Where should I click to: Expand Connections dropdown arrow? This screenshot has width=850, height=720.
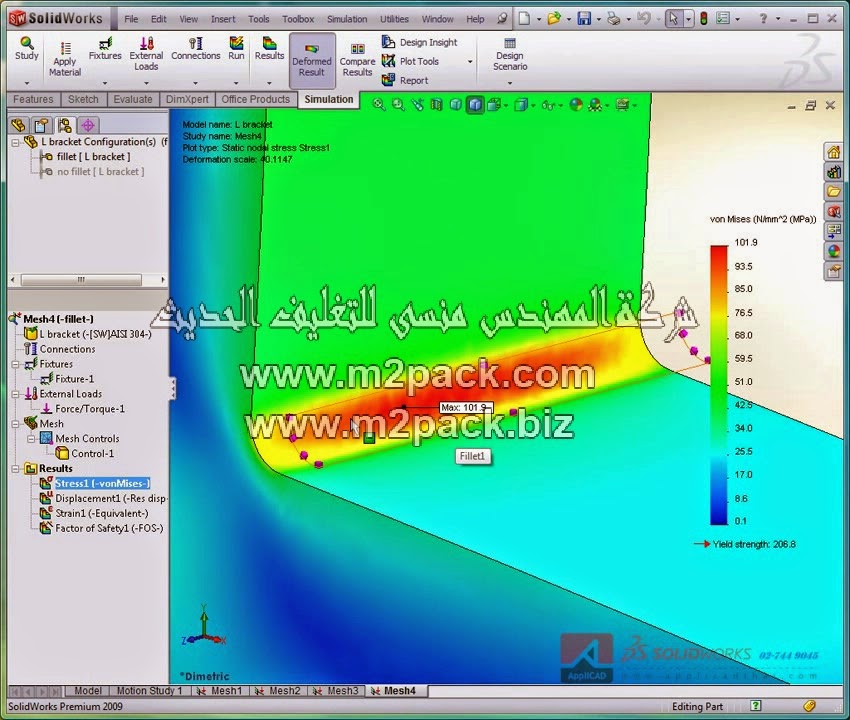coord(195,83)
